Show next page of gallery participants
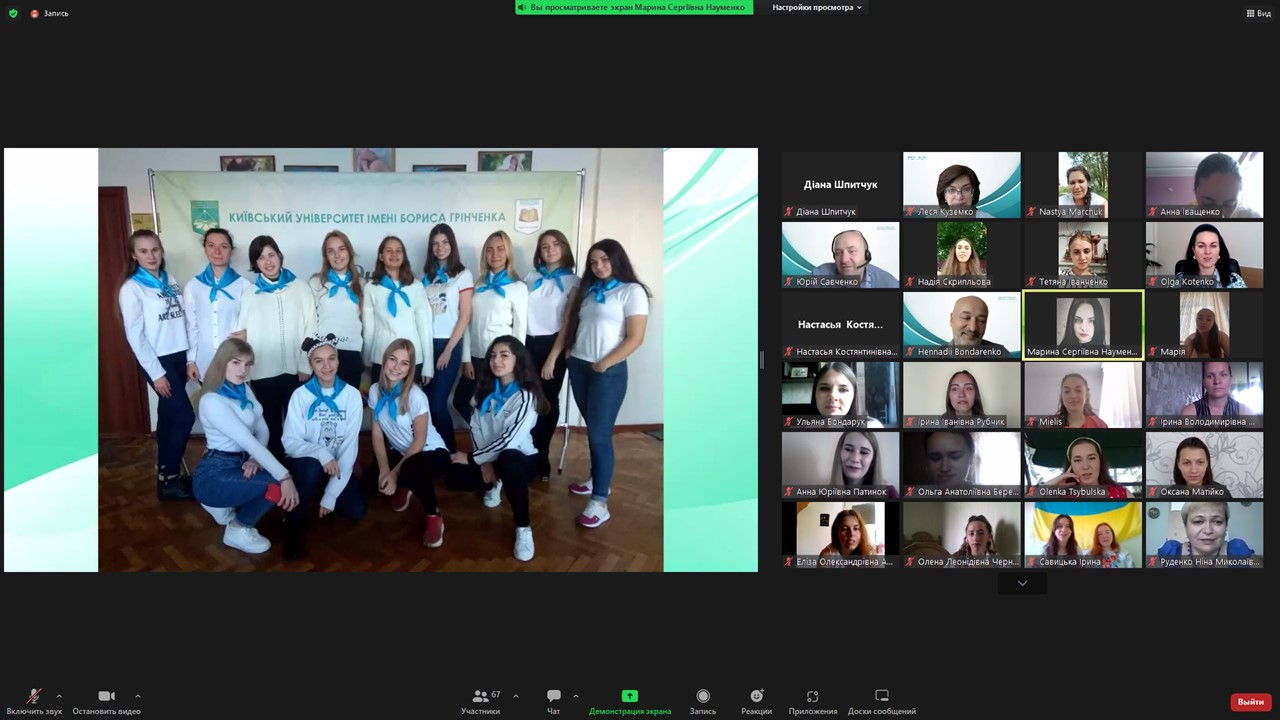This screenshot has height=720, width=1280. pyautogui.click(x=1022, y=583)
